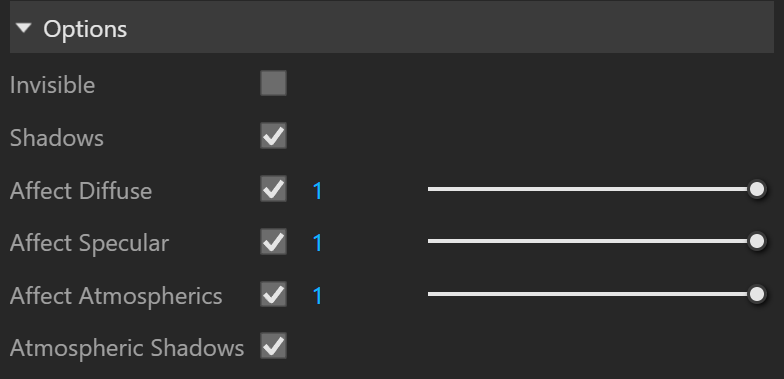Toggle the Affect Atmospherics checkbox
Viewport: 784px width, 379px height.
tap(274, 294)
